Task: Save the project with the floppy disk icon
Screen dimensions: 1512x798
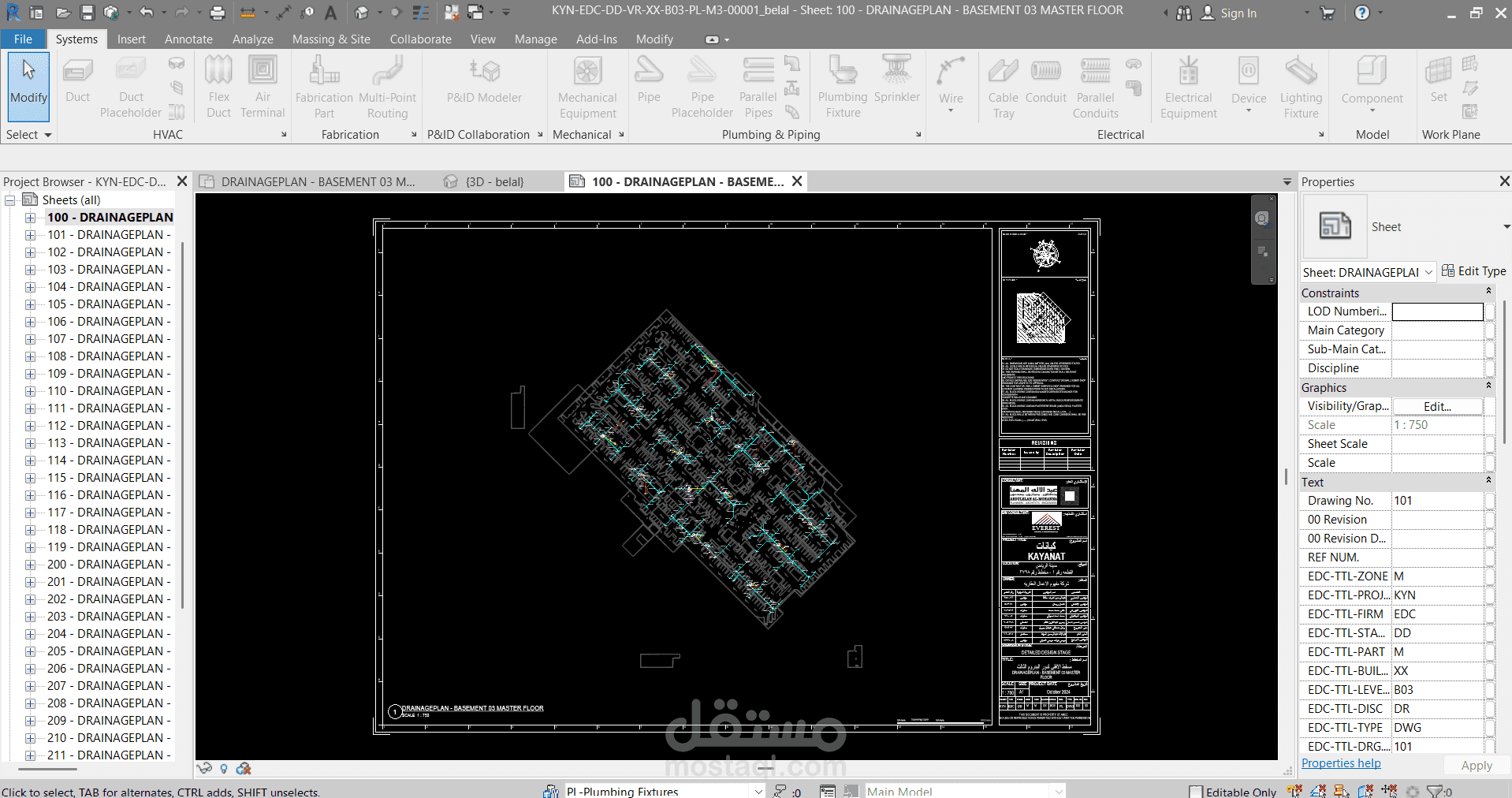Action: coord(88,13)
